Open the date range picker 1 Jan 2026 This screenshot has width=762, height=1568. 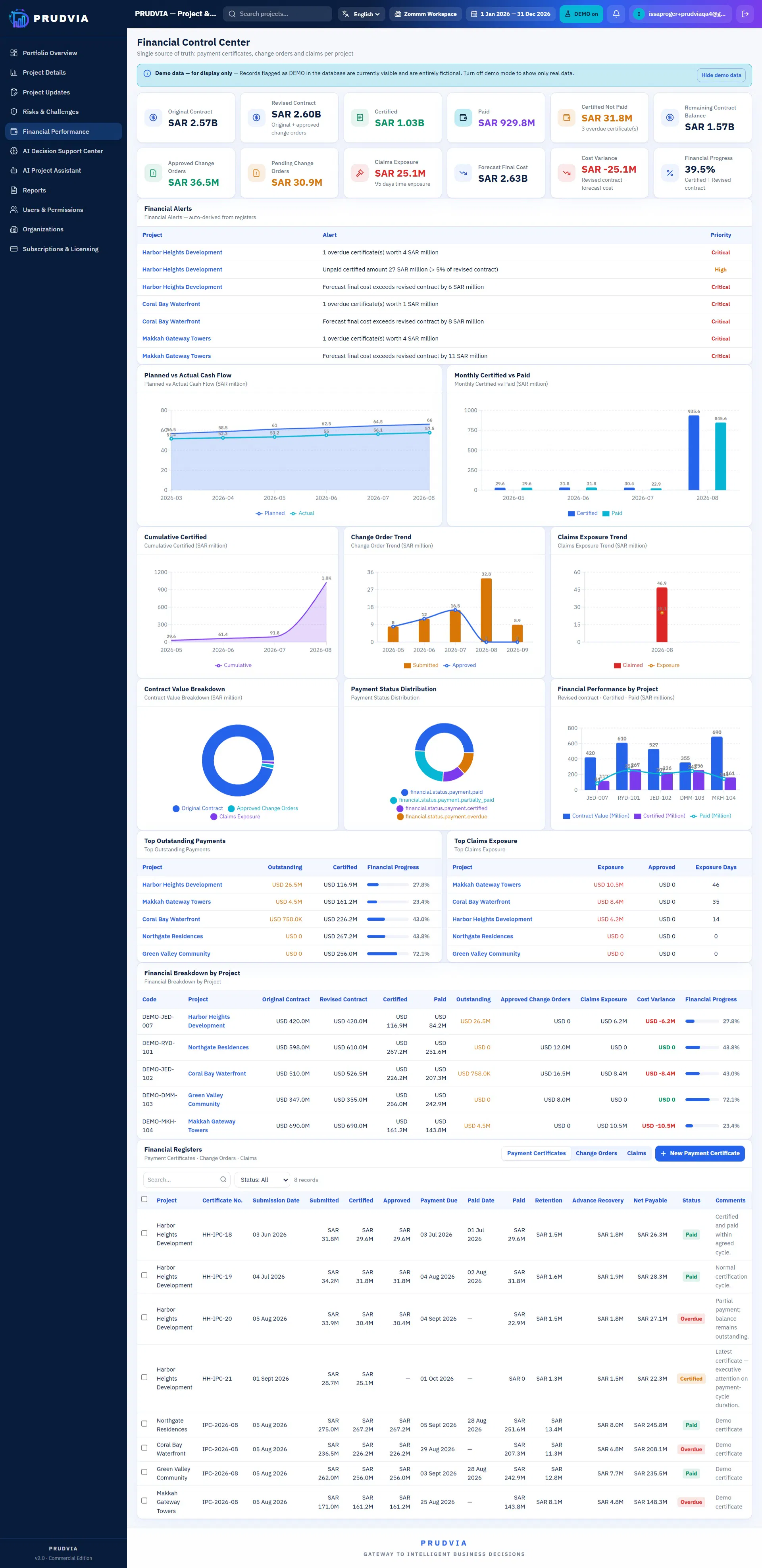point(511,13)
